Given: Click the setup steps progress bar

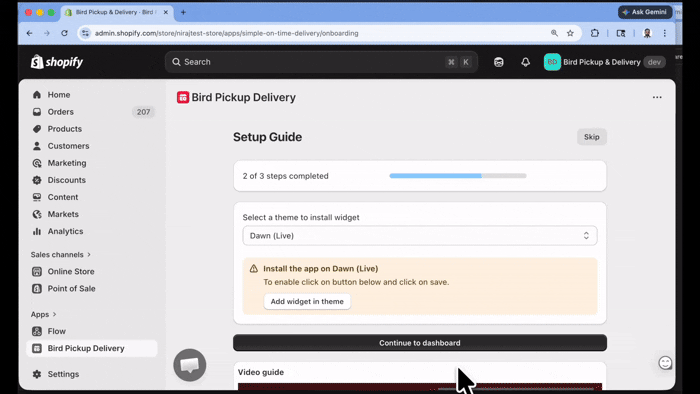Looking at the screenshot, I should (x=458, y=176).
